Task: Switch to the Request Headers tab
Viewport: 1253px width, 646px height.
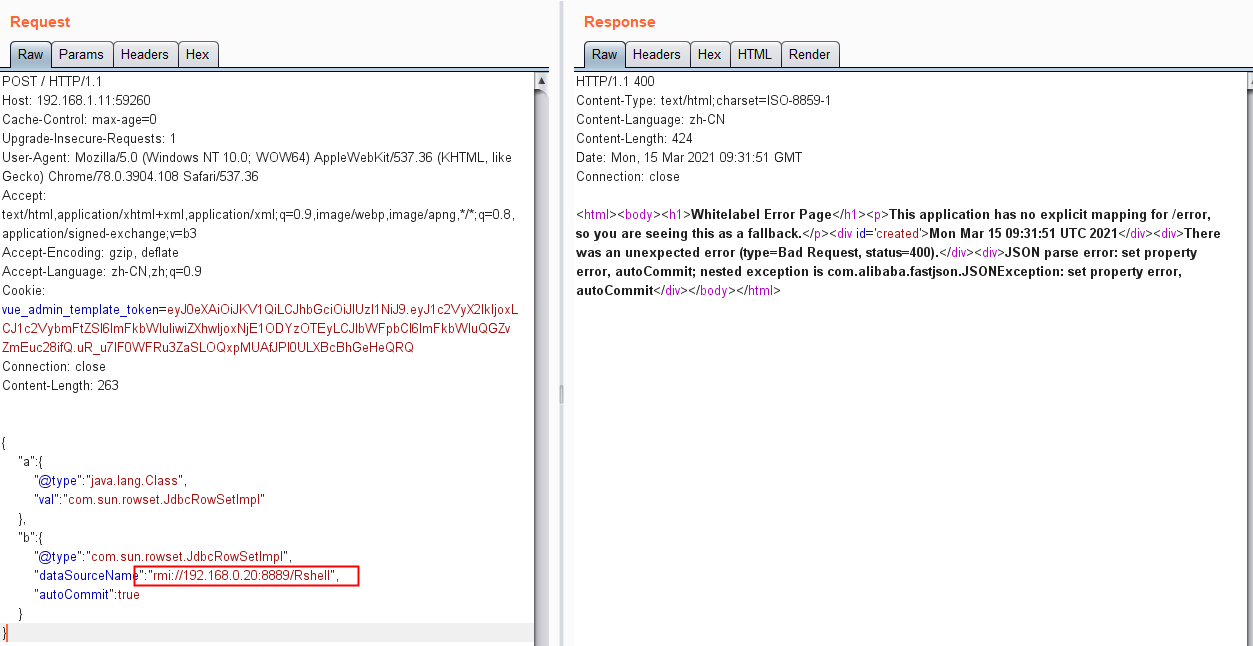Action: coord(145,55)
